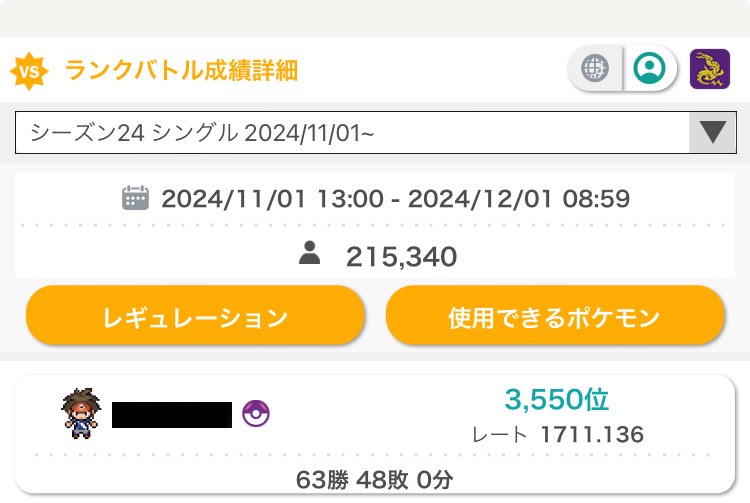Select the teal profile view toggle
Screen dimensions: 750x503
[650, 69]
